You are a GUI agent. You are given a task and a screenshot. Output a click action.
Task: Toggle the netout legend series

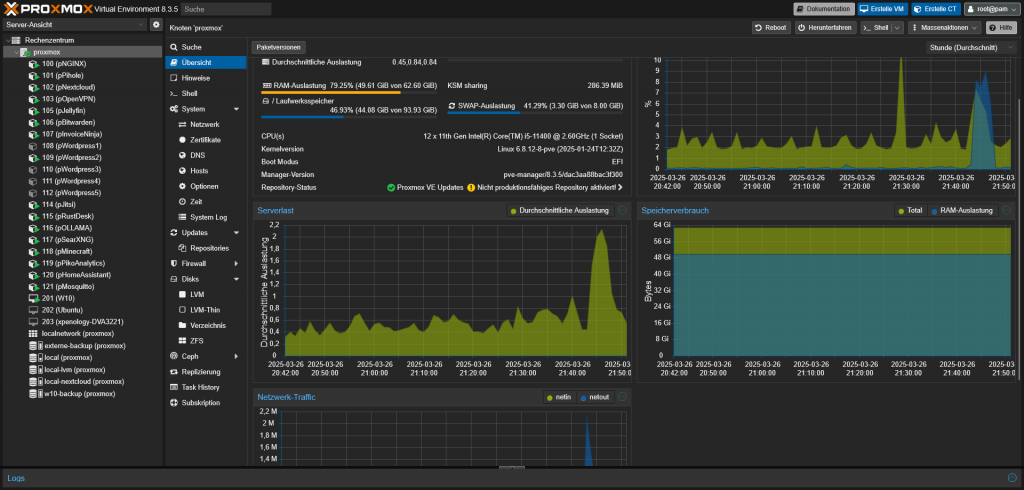pyautogui.click(x=594, y=397)
